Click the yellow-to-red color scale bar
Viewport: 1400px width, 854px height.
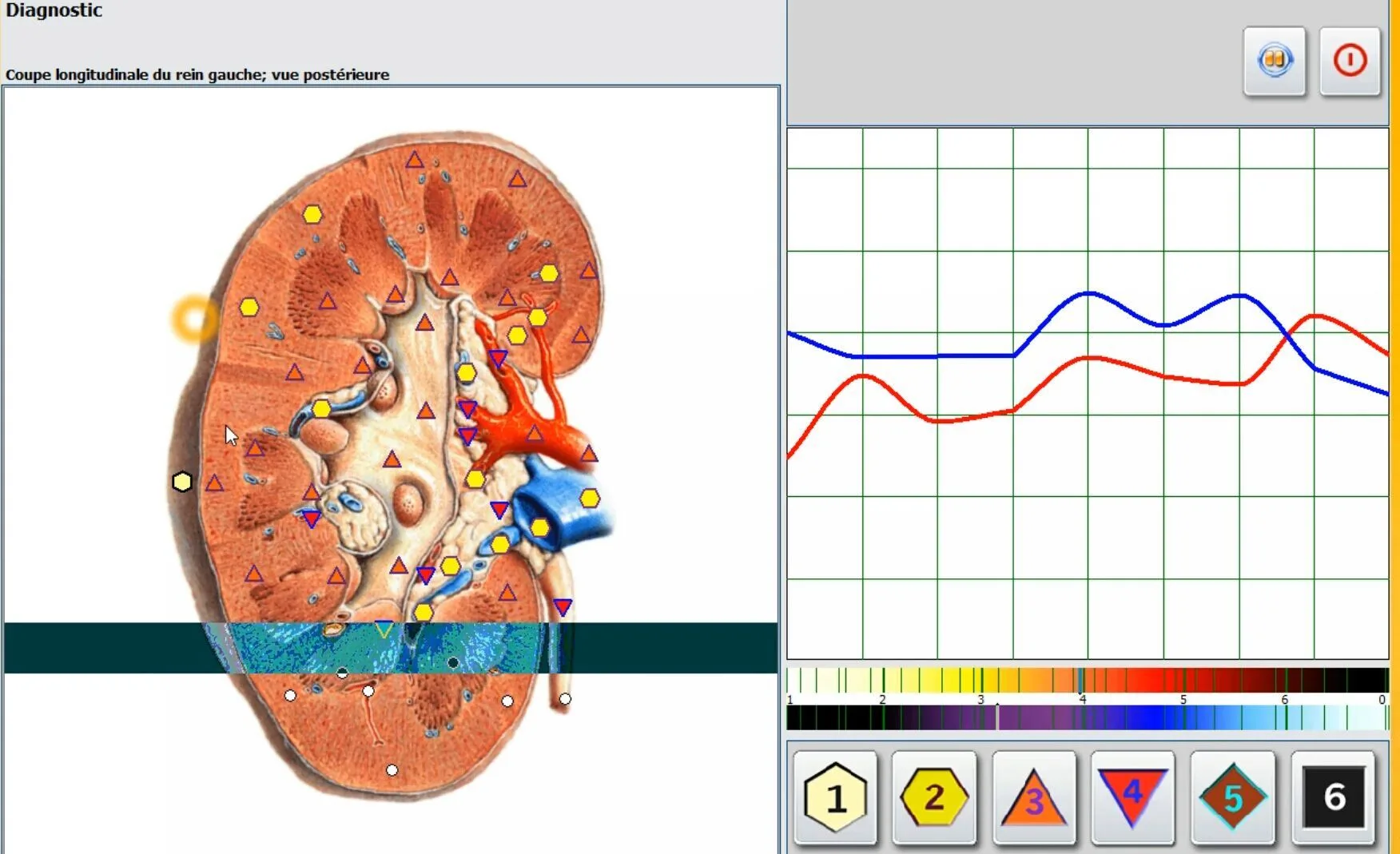click(1088, 681)
